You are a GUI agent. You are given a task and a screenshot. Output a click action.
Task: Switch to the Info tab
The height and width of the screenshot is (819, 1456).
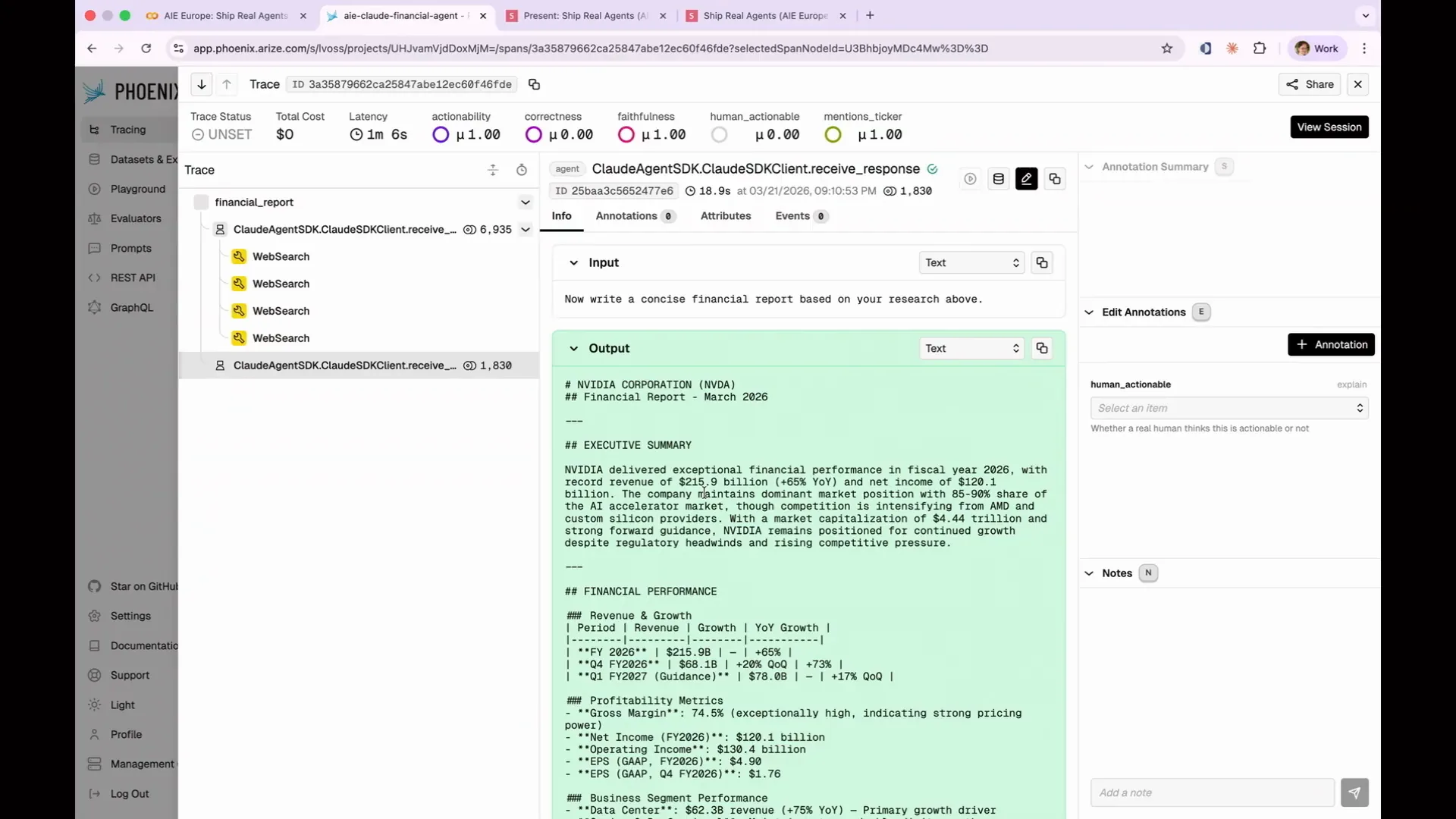click(561, 216)
